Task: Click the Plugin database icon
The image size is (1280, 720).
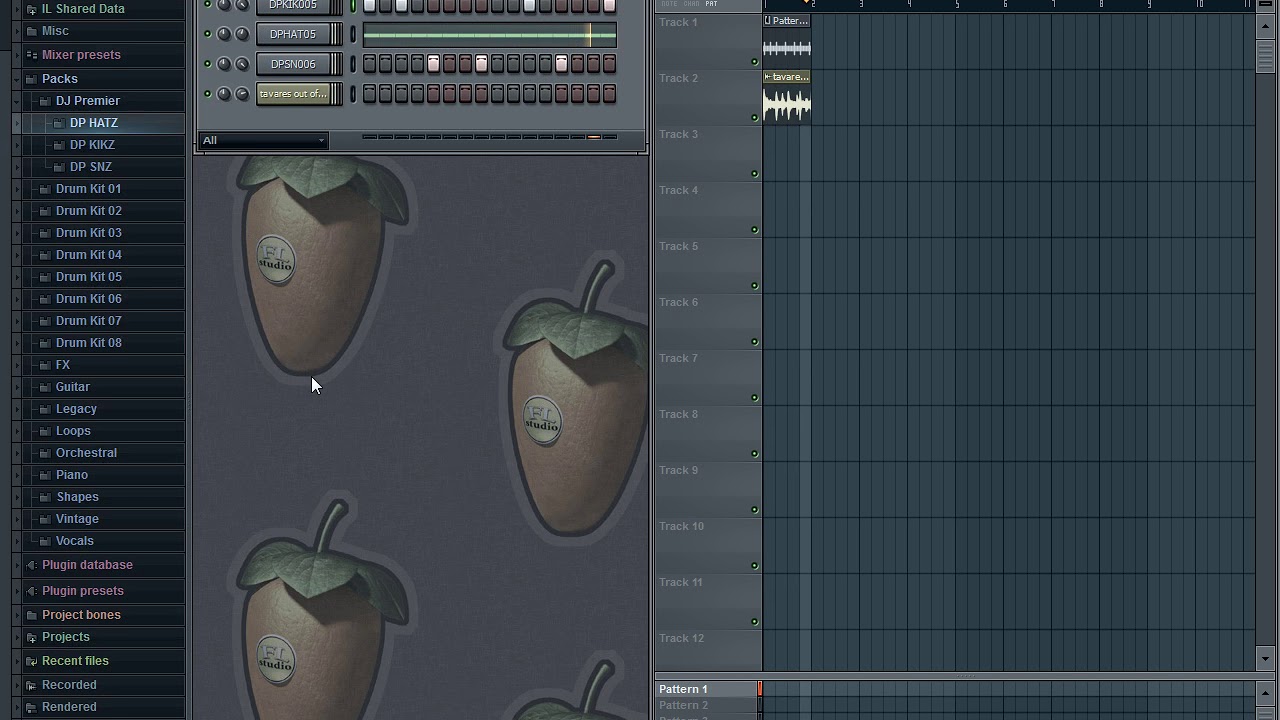Action: [x=31, y=565]
